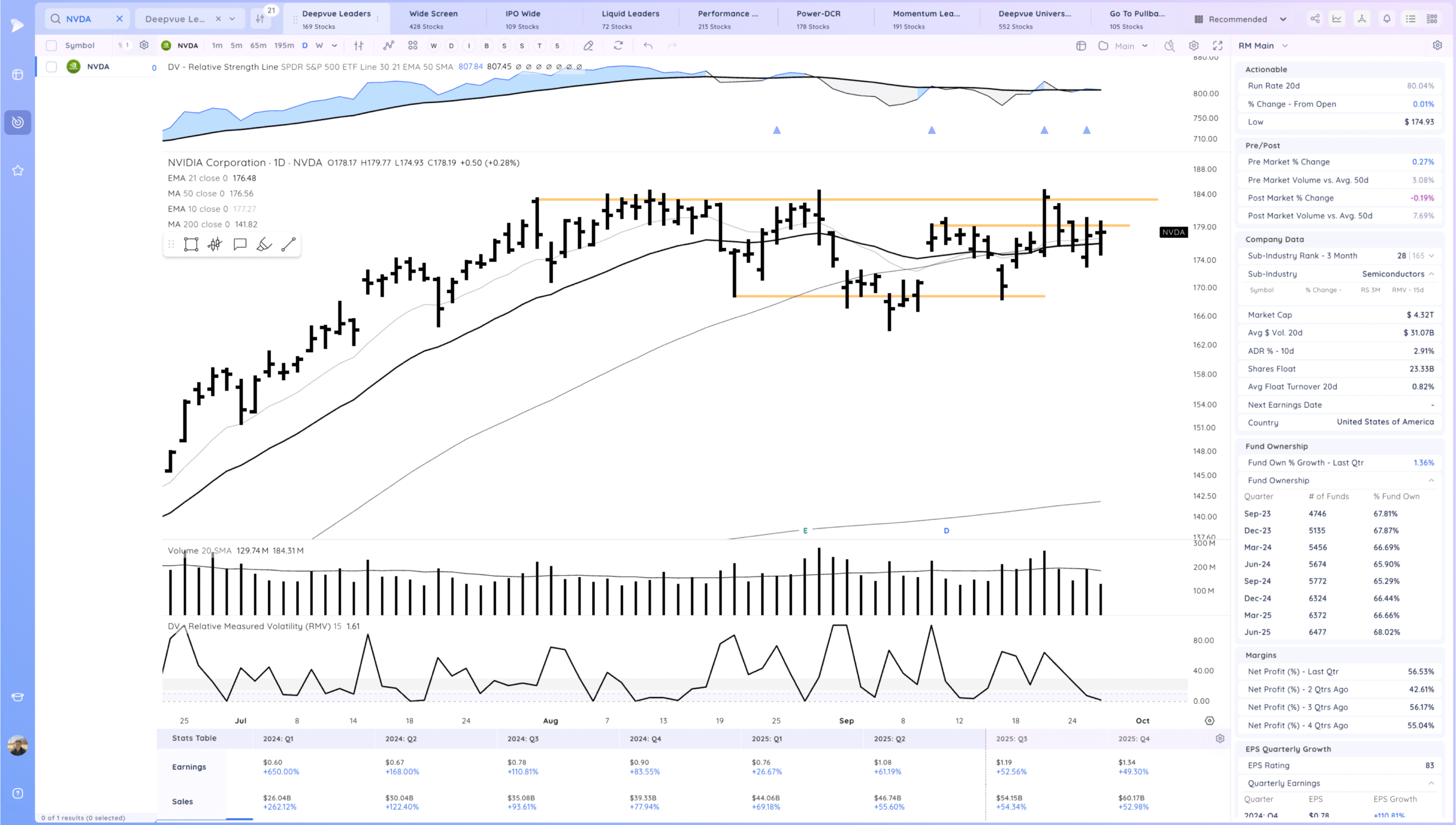This screenshot has height=825, width=1456.
Task: Switch to Momentum Leaders tab
Action: point(926,19)
